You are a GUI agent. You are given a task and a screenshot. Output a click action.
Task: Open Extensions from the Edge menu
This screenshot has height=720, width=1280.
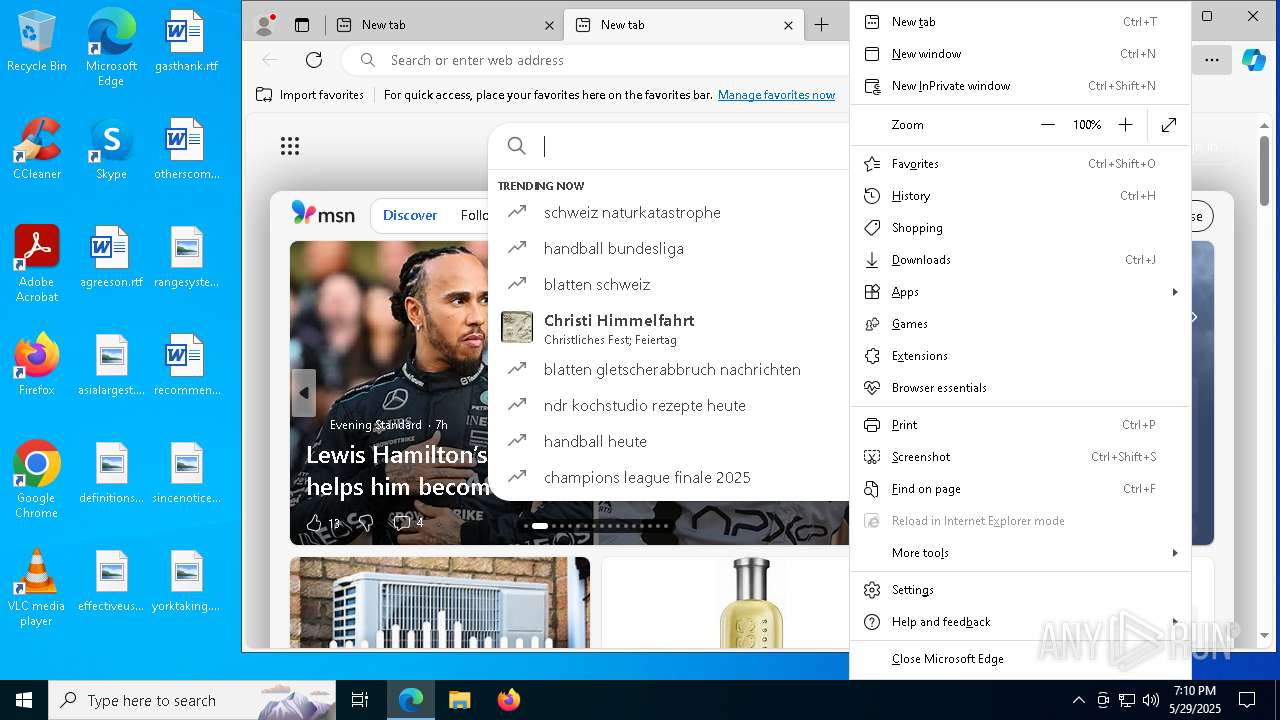tap(1020, 356)
